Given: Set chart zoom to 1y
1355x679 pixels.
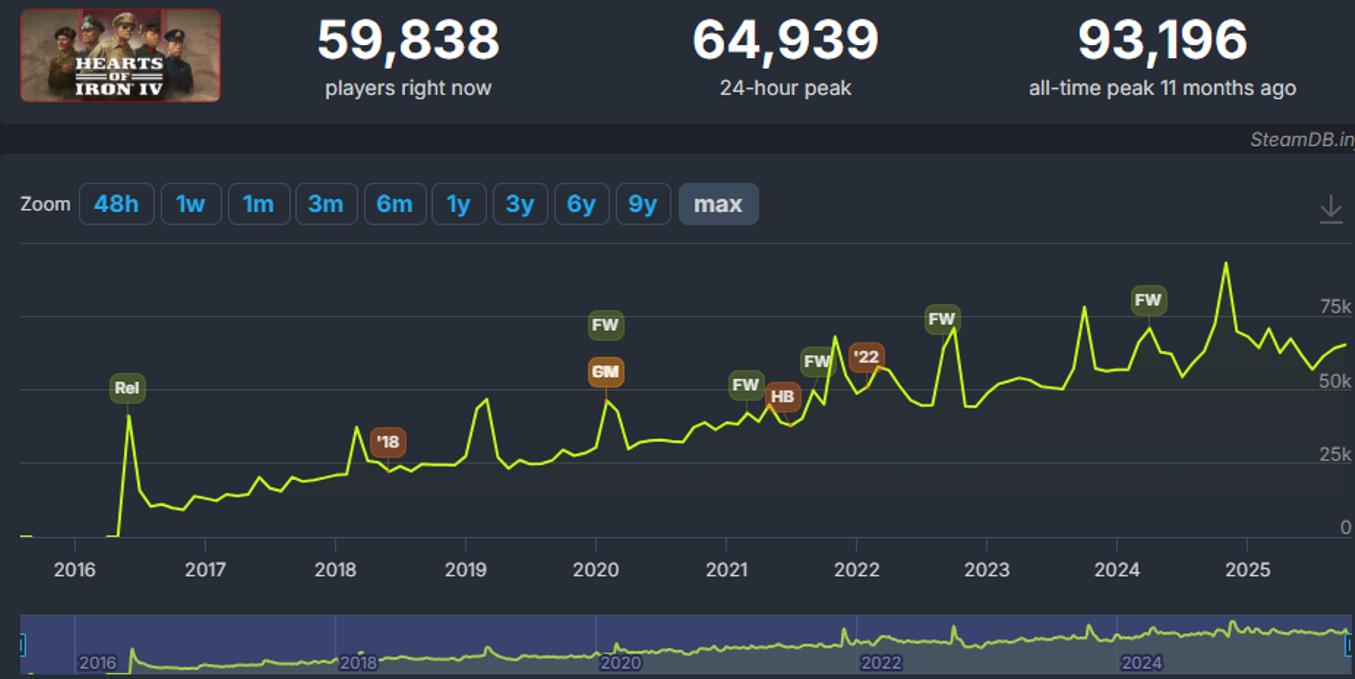Looking at the screenshot, I should point(459,204).
